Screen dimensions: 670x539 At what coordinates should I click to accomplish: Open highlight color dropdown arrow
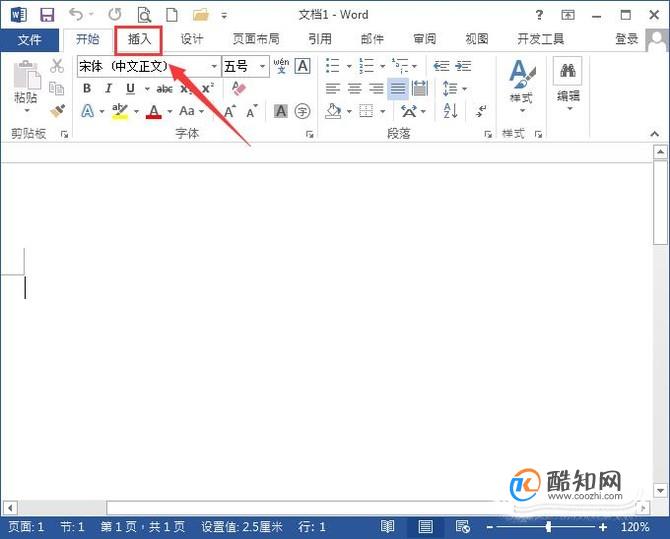(136, 112)
